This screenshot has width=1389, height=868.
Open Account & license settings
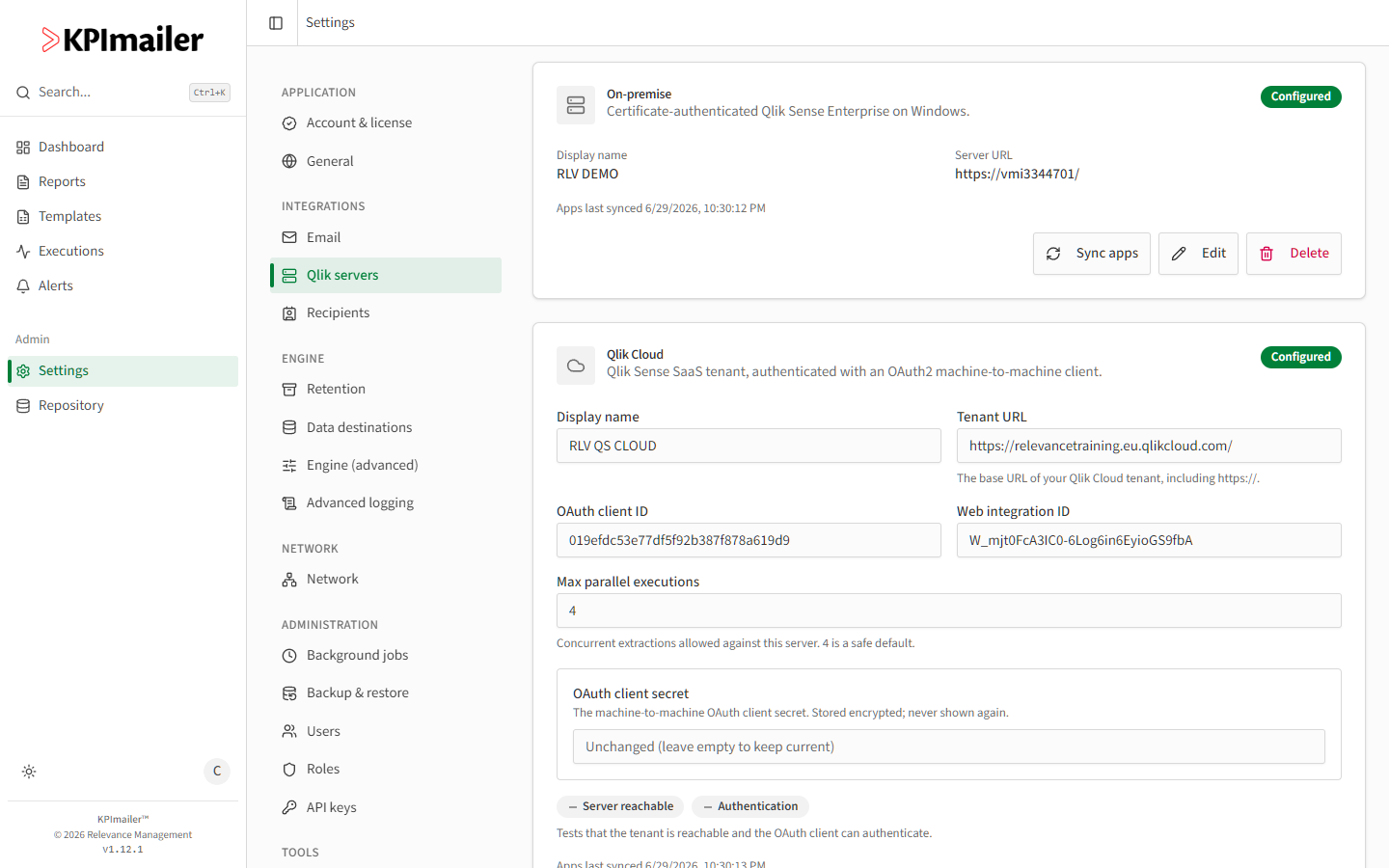tap(386, 123)
